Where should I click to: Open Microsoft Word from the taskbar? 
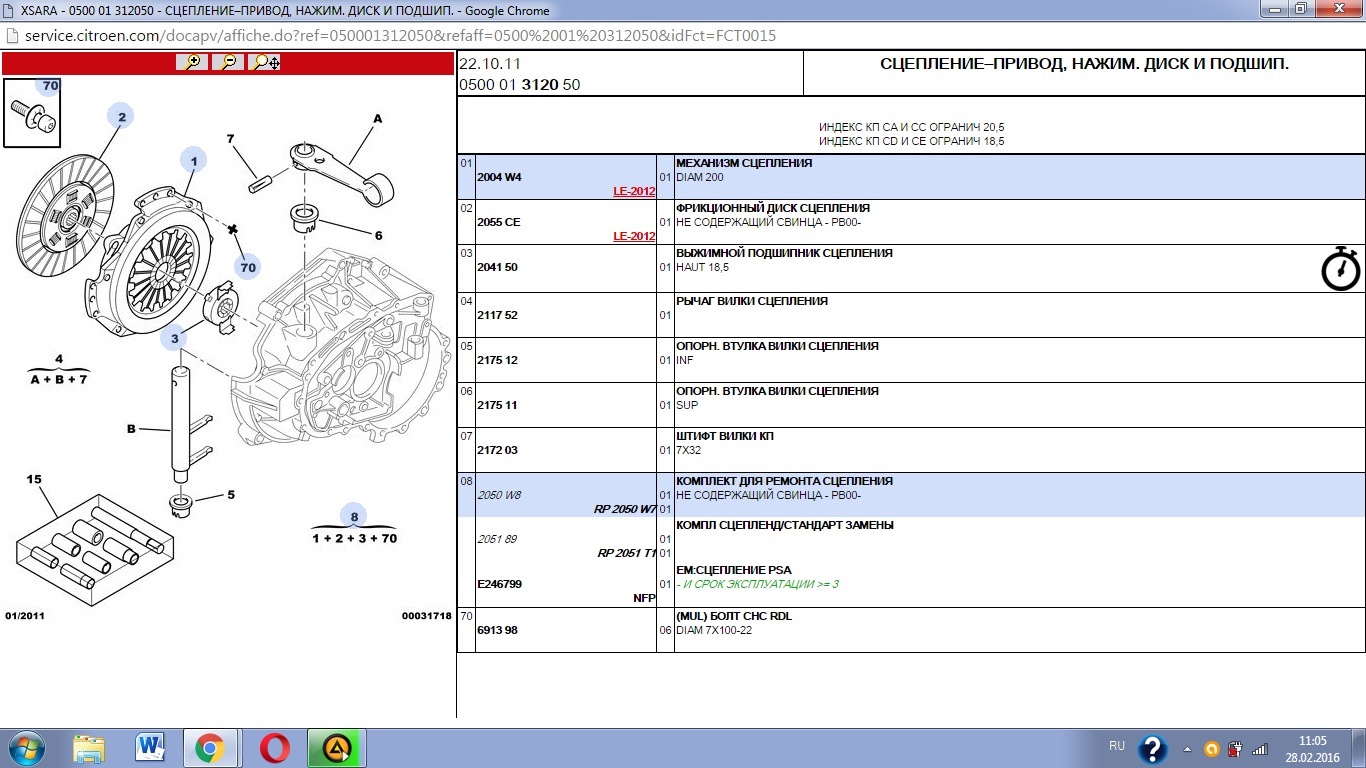point(150,748)
